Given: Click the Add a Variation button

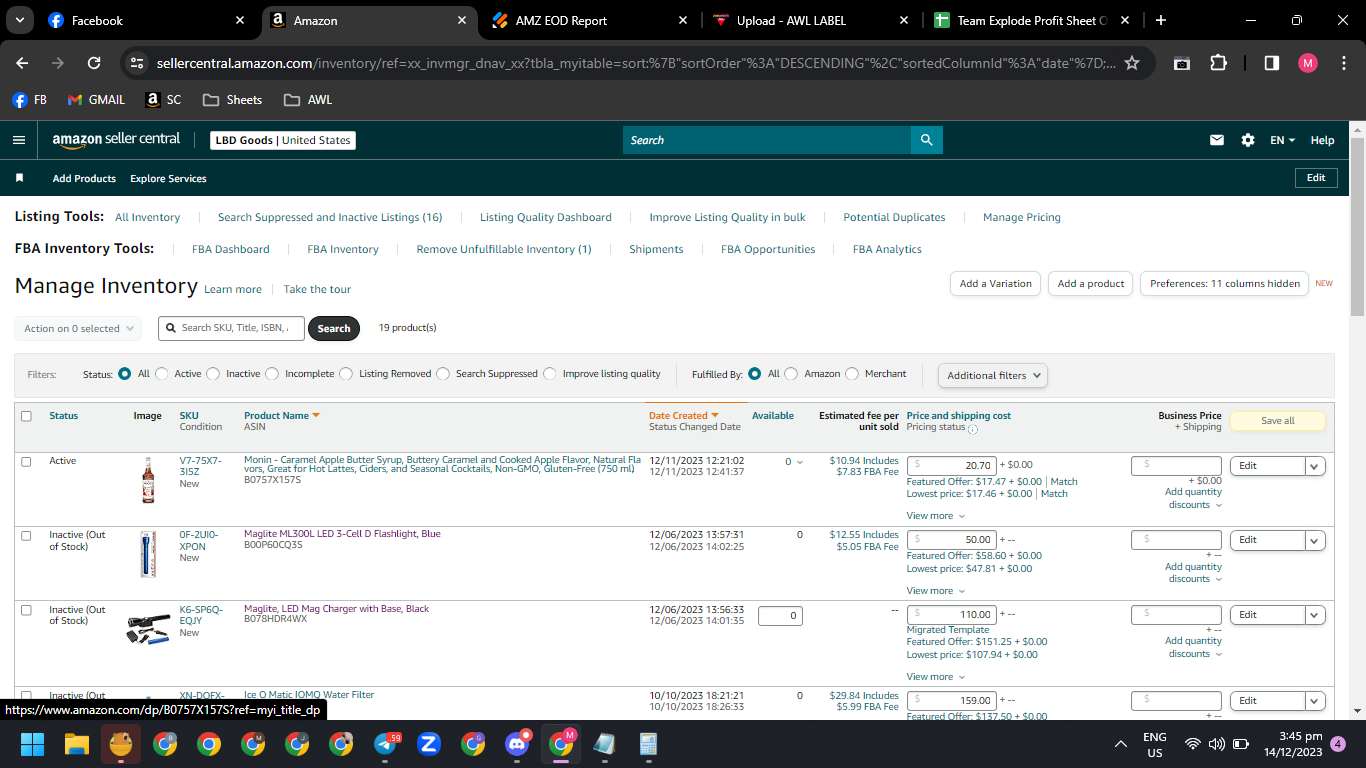Looking at the screenshot, I should [x=995, y=284].
